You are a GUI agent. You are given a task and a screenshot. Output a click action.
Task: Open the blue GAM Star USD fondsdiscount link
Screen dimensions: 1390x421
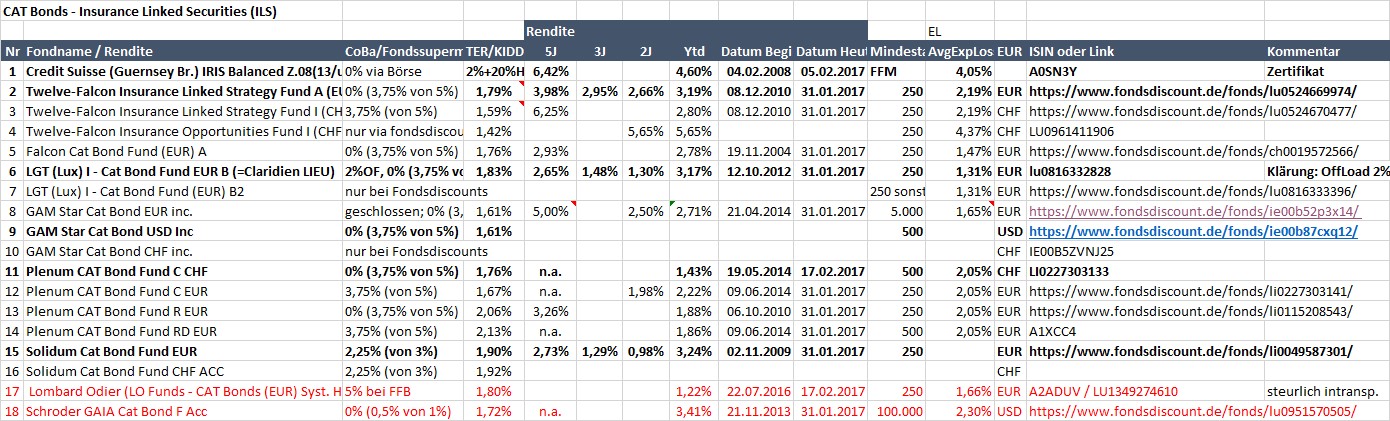tap(1142, 231)
